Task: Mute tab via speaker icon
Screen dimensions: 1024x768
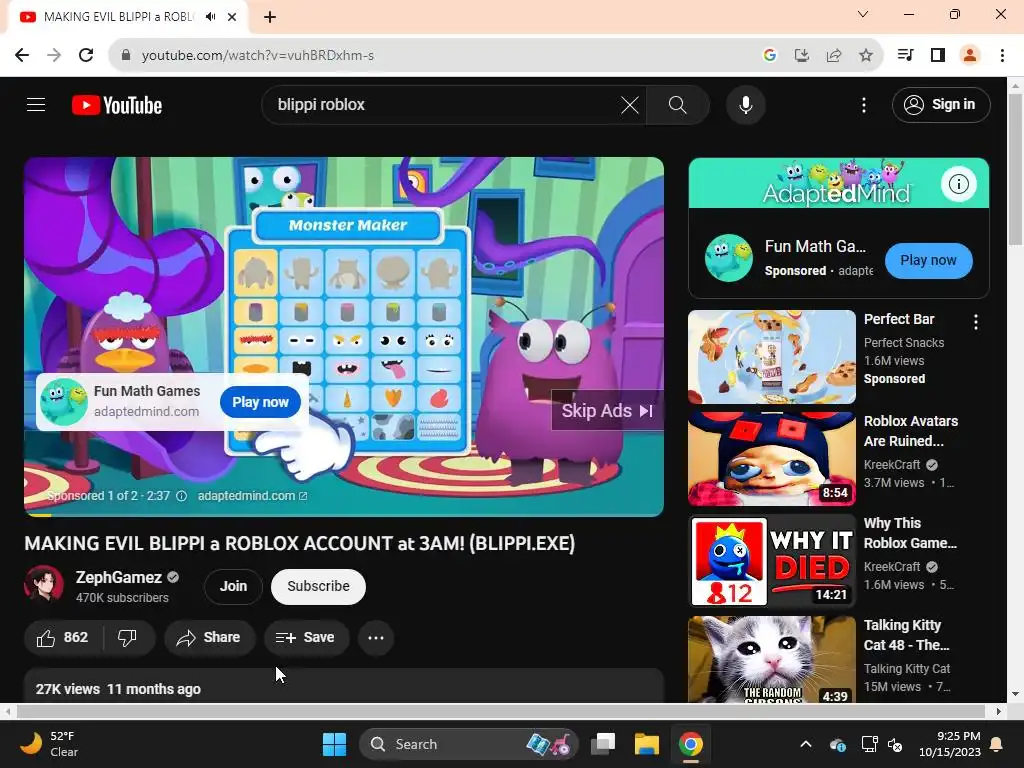Action: click(210, 17)
